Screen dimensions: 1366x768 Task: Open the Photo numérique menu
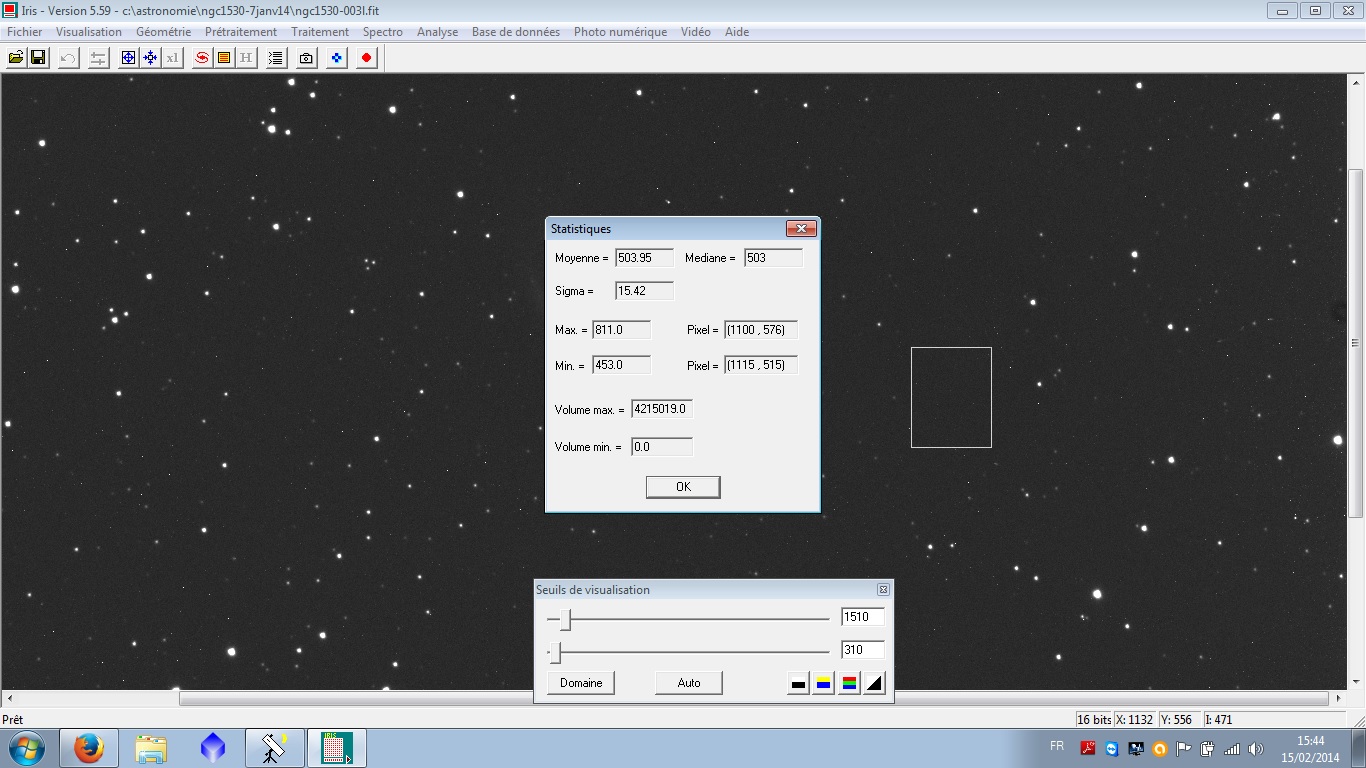pos(620,32)
